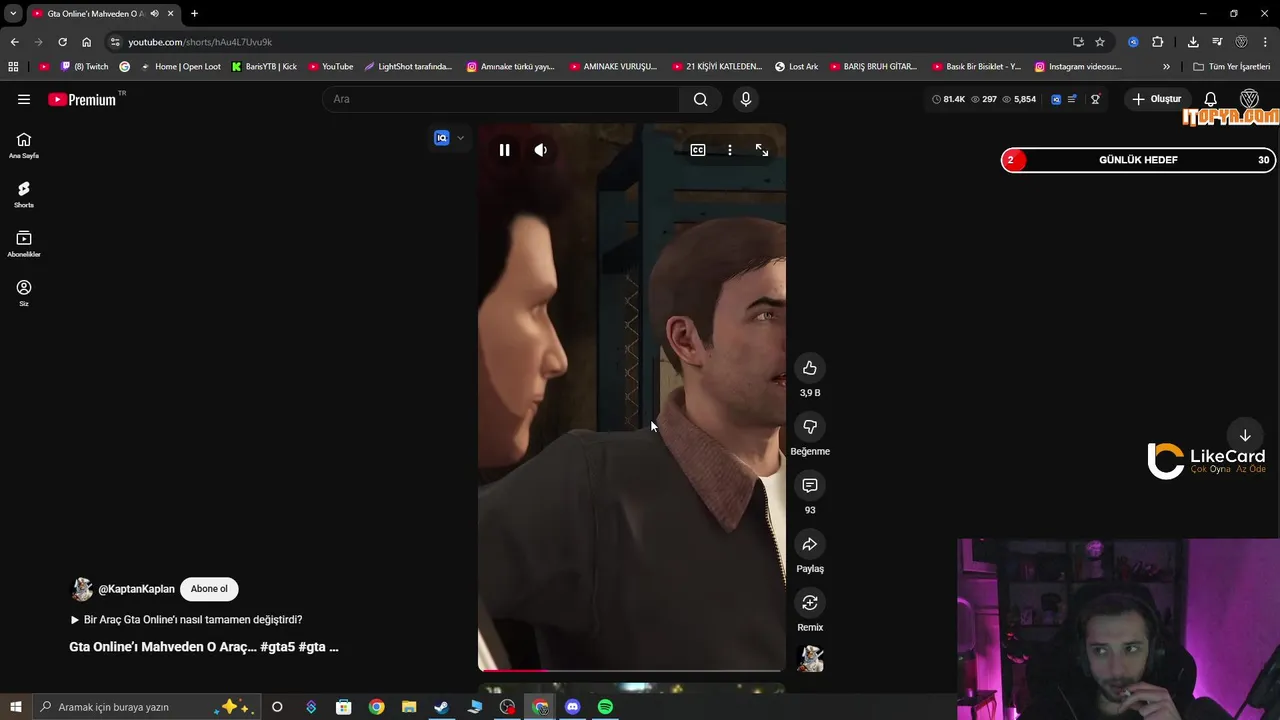The image size is (1280, 720).
Task: Open Shorts in the sidebar
Action: (24, 194)
